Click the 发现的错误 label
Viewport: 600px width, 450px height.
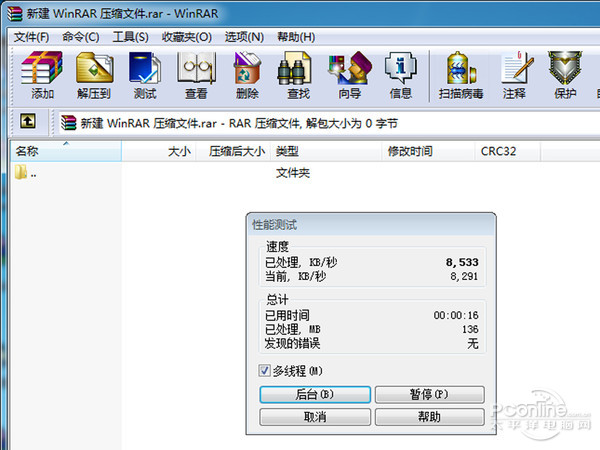(292, 343)
